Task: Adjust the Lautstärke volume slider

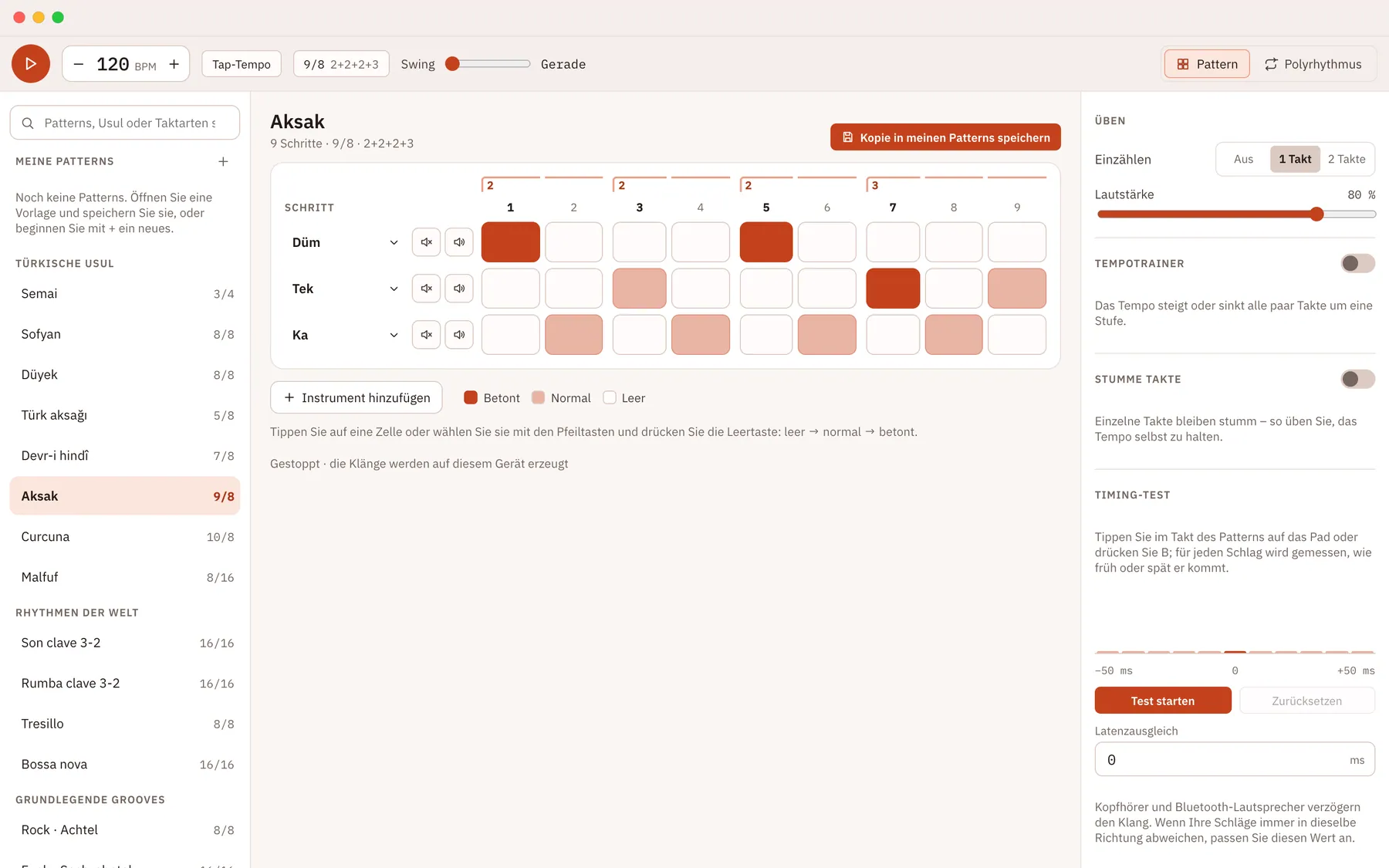Action: click(x=1316, y=214)
